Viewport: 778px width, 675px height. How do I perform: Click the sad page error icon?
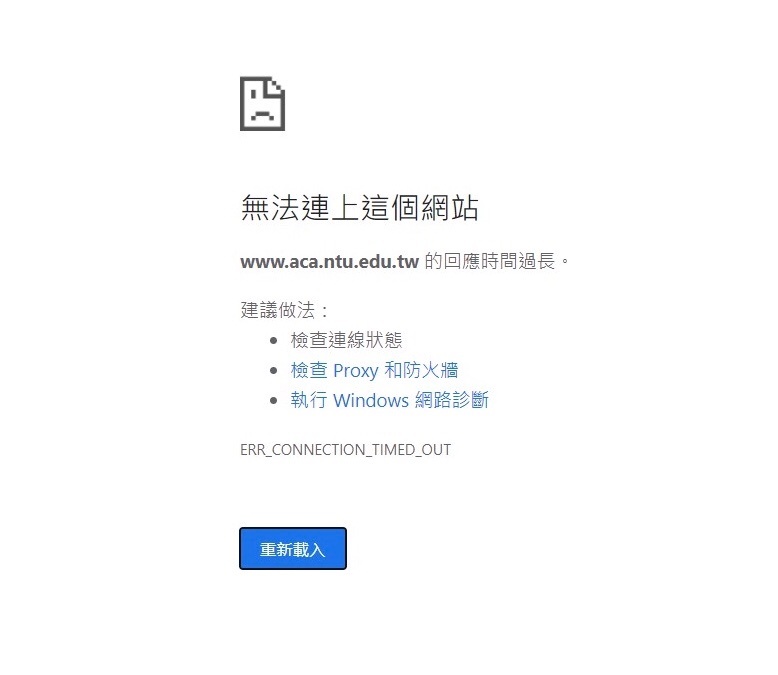(x=262, y=104)
